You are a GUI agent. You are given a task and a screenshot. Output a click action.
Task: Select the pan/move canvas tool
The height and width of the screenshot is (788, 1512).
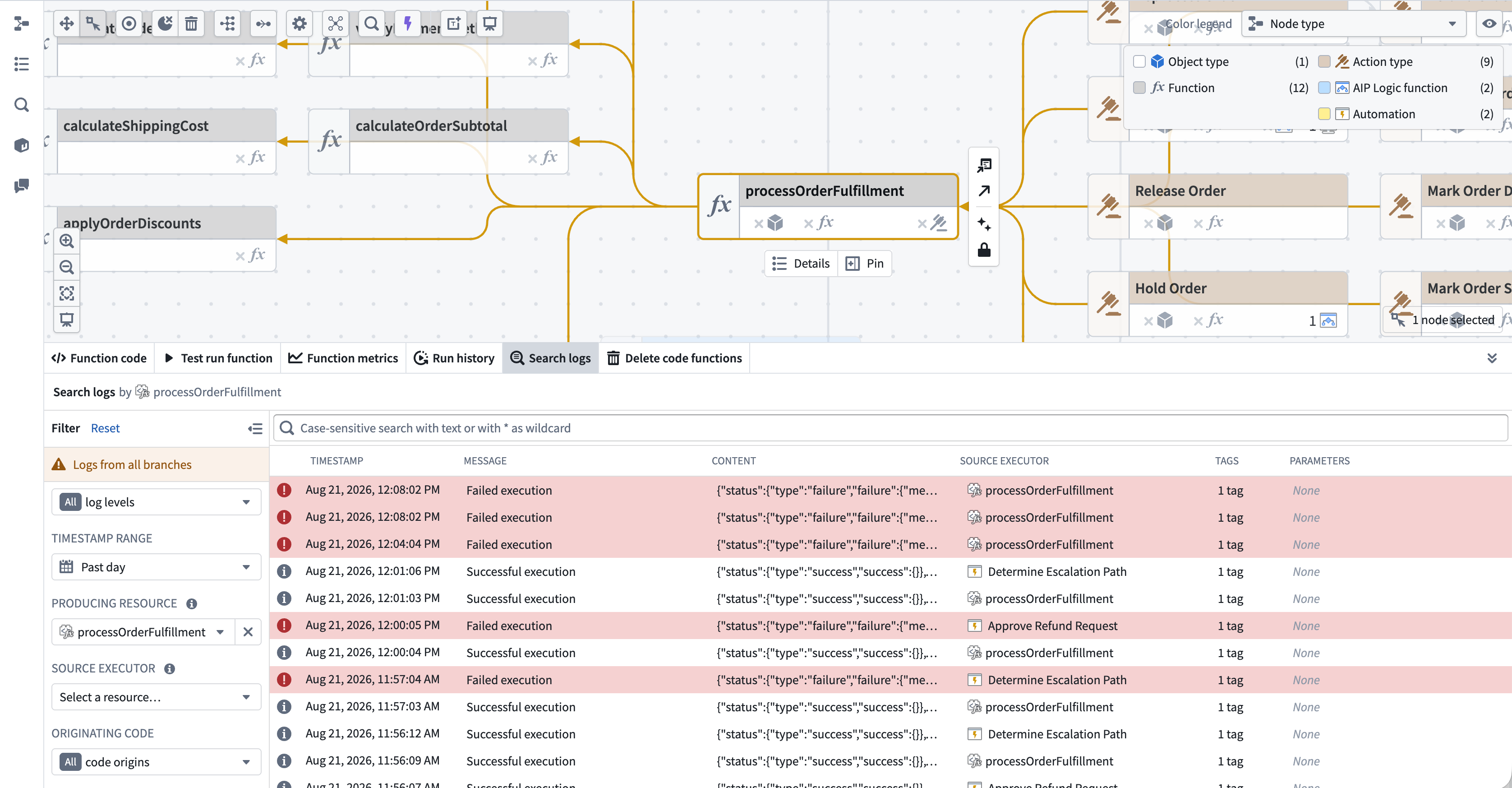[67, 24]
